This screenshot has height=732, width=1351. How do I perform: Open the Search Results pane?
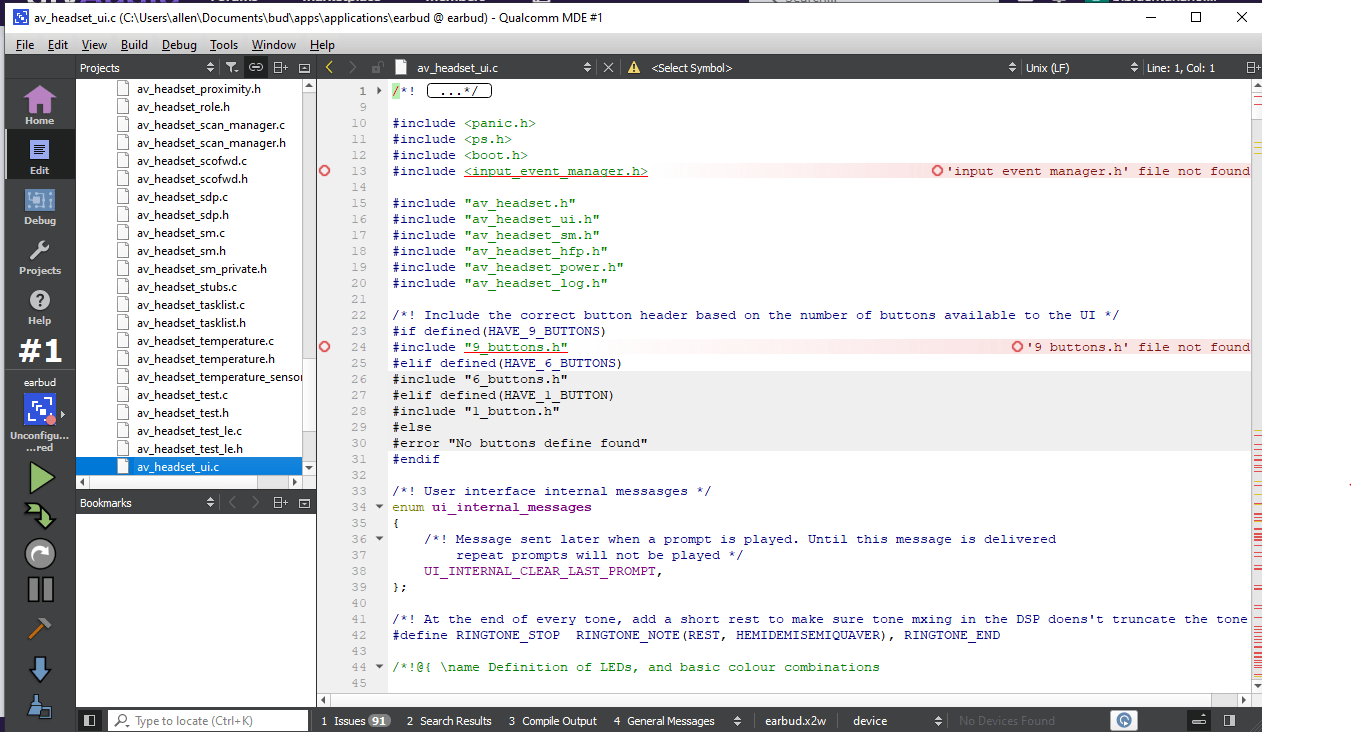tap(449, 720)
